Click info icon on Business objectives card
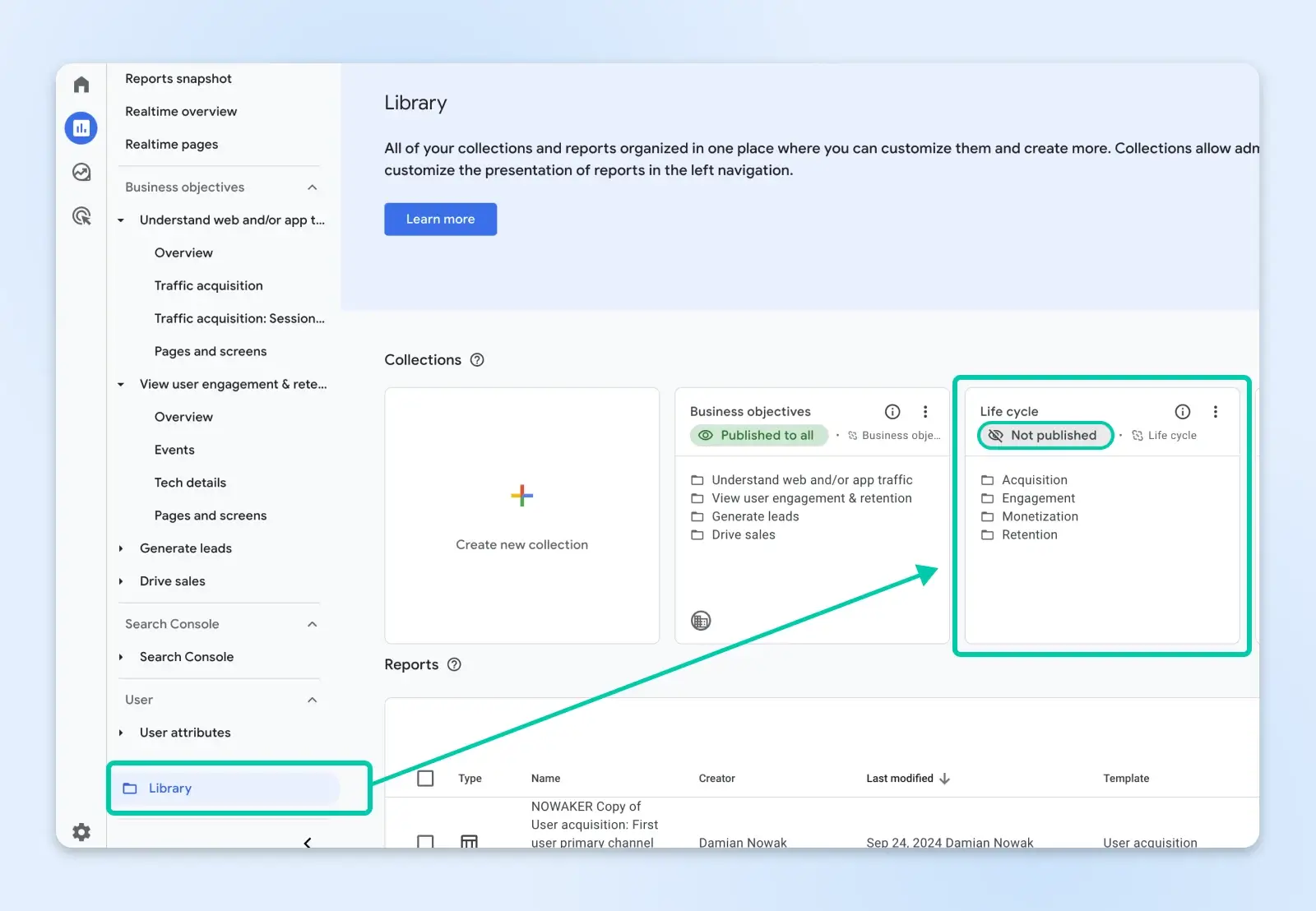The height and width of the screenshot is (911, 1316). click(892, 412)
